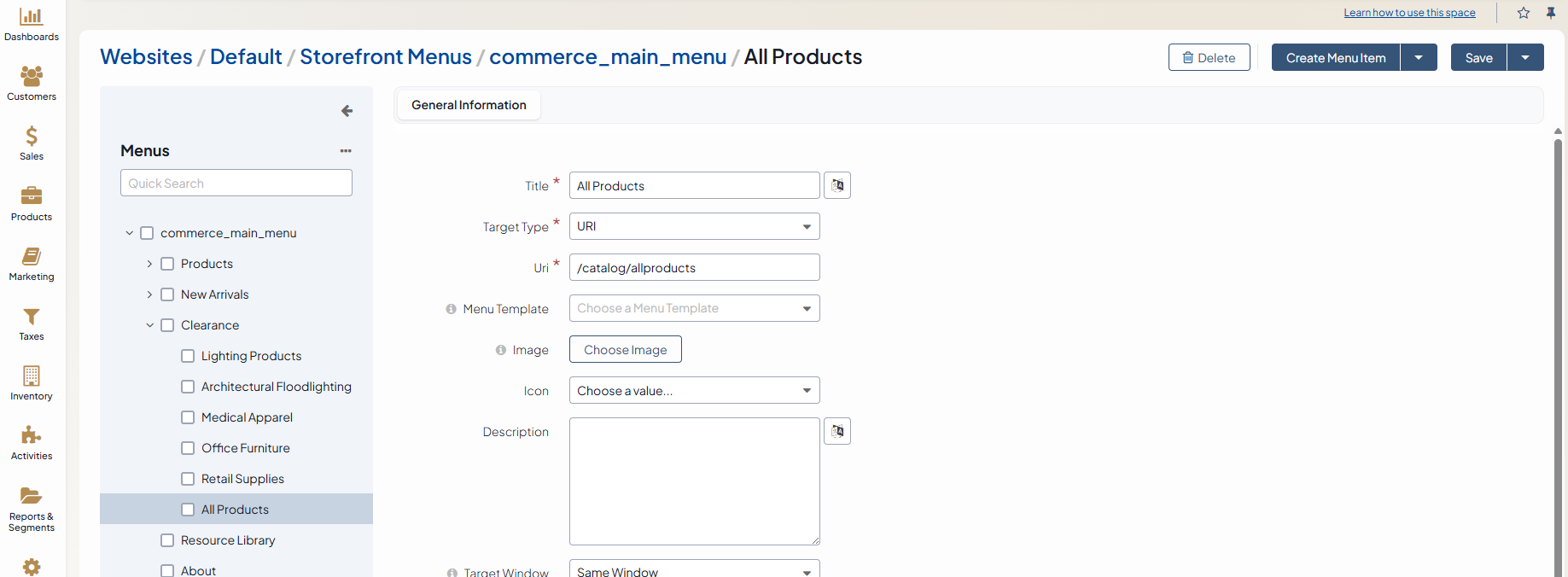Image resolution: width=1568 pixels, height=577 pixels.
Task: Open the Target Type dropdown
Action: click(694, 226)
